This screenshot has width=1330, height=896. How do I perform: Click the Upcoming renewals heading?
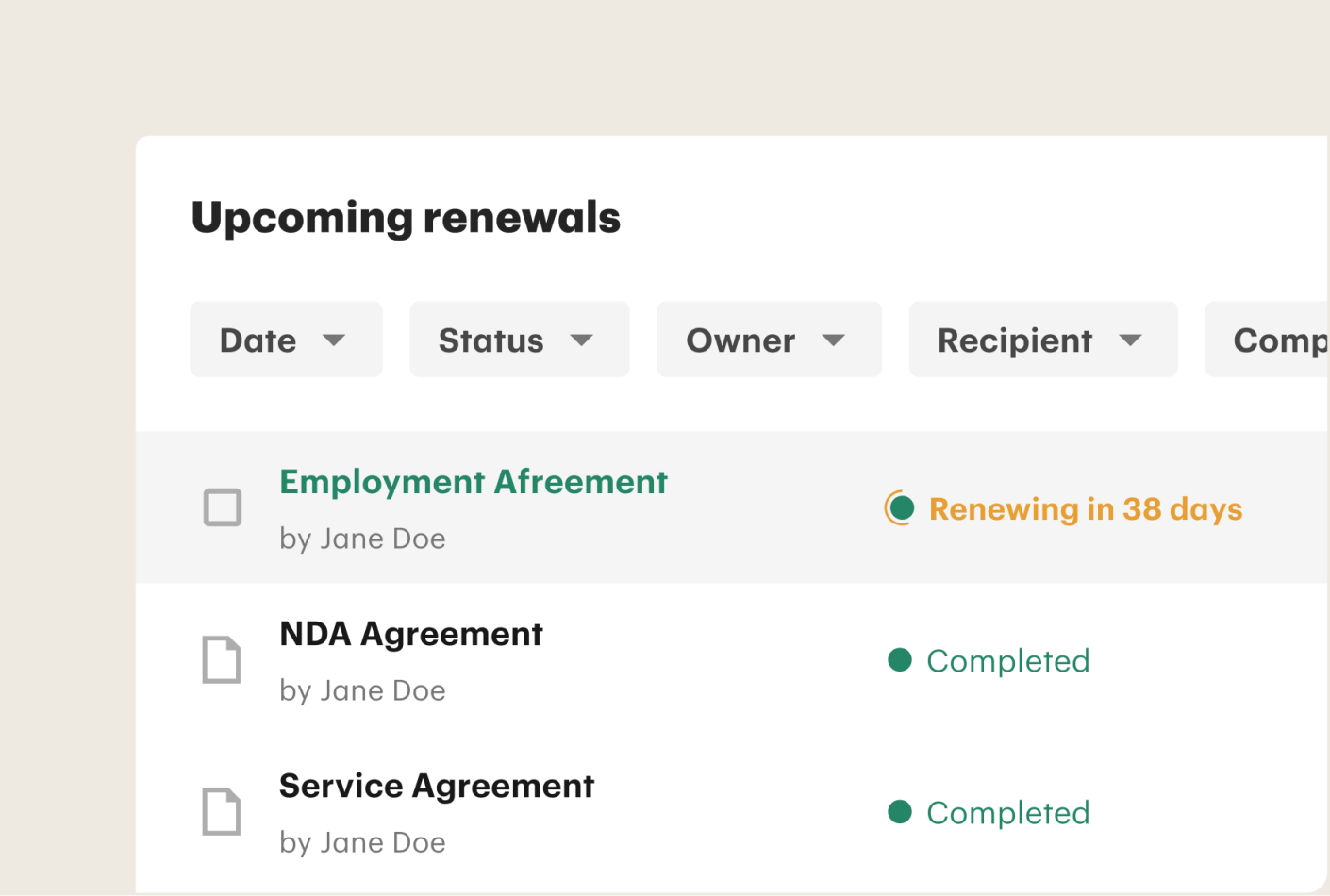point(406,218)
